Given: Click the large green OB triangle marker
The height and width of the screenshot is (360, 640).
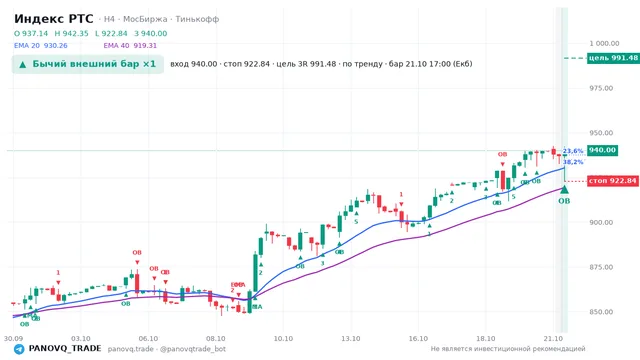Looking at the screenshot, I should (564, 190).
